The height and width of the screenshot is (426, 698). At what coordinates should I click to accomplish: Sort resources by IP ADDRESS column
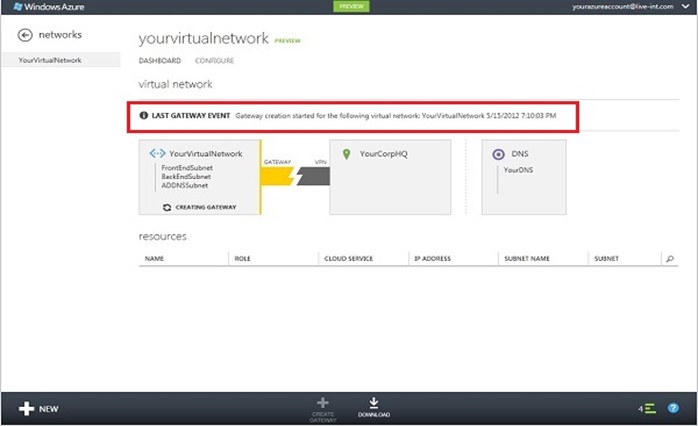[x=432, y=258]
